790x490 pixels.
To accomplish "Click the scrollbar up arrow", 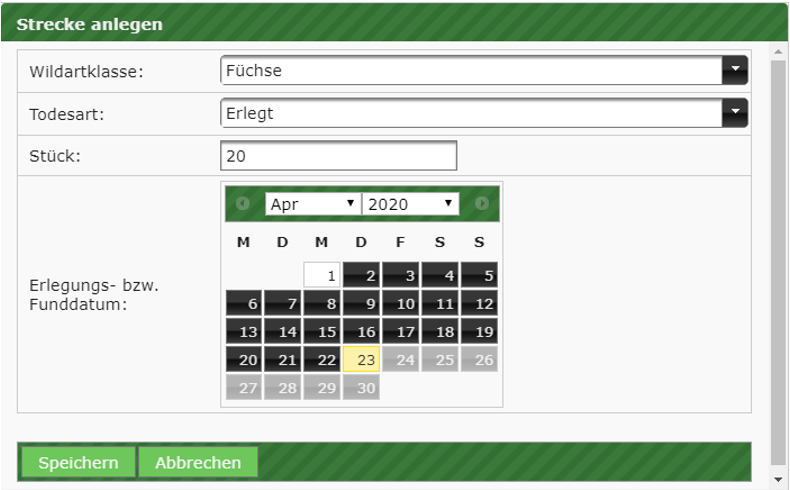I will (x=778, y=51).
